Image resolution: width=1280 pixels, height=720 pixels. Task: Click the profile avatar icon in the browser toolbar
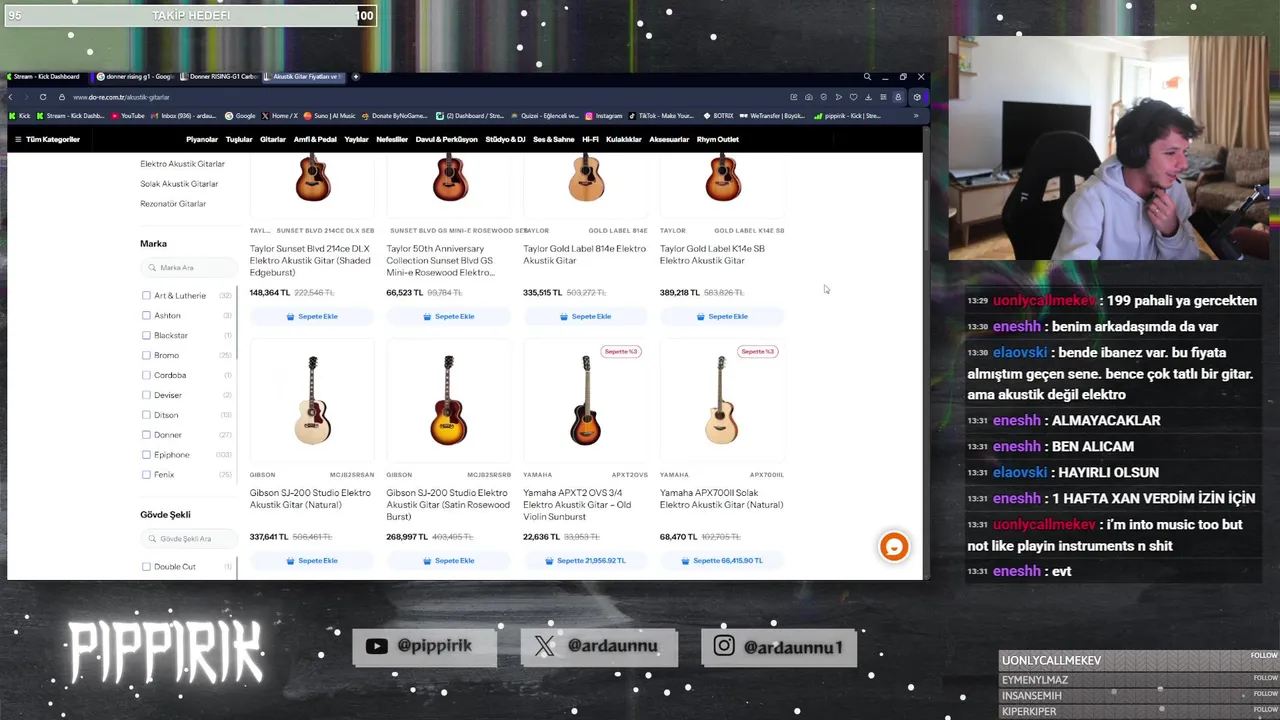[x=898, y=97]
